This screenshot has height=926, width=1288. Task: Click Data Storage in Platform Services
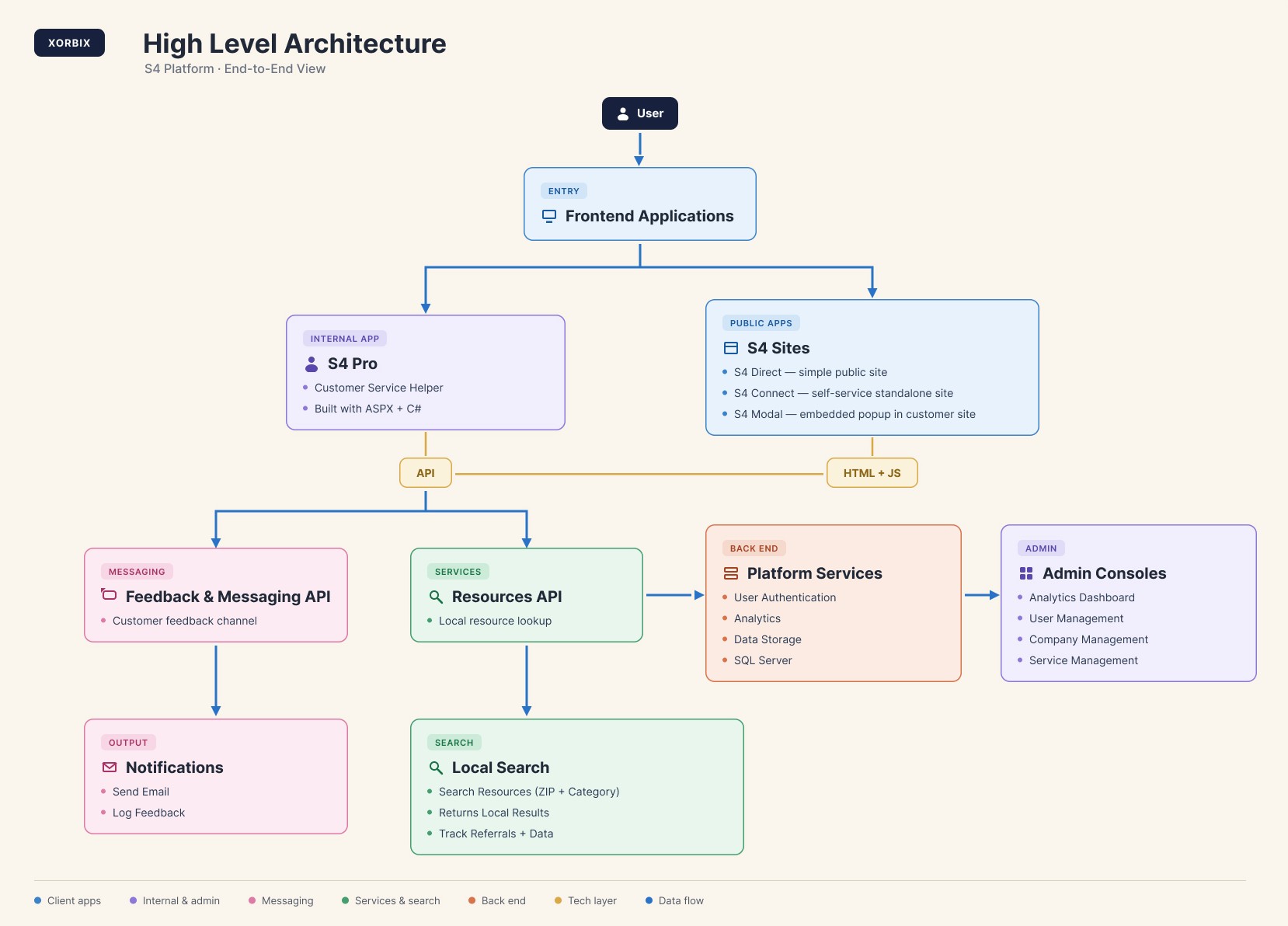[x=768, y=639]
